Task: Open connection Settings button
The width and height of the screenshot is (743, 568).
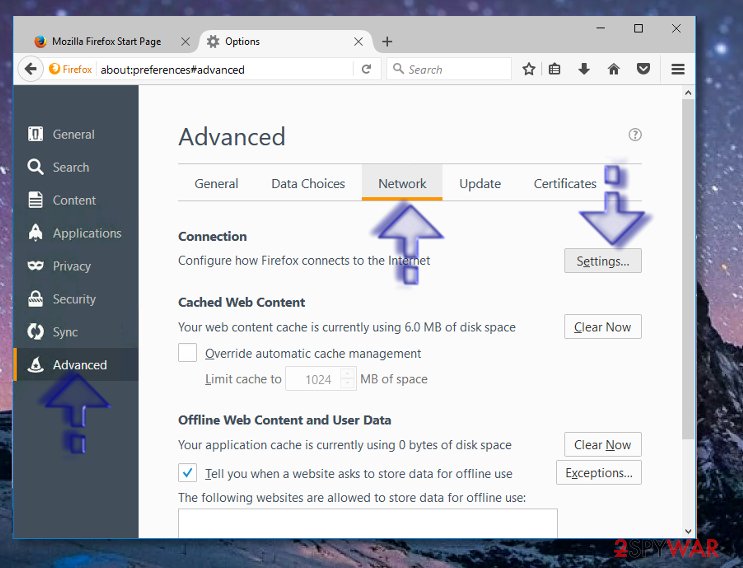Action: click(603, 261)
